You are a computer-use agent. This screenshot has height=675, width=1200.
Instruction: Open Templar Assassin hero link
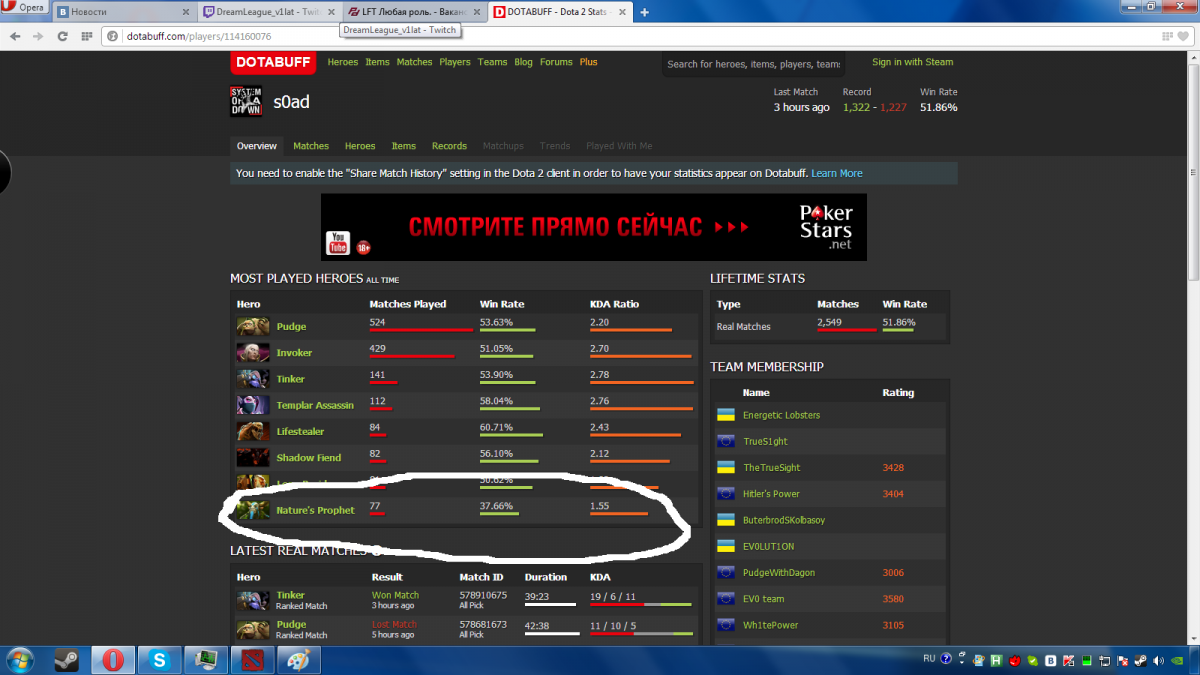(x=315, y=405)
